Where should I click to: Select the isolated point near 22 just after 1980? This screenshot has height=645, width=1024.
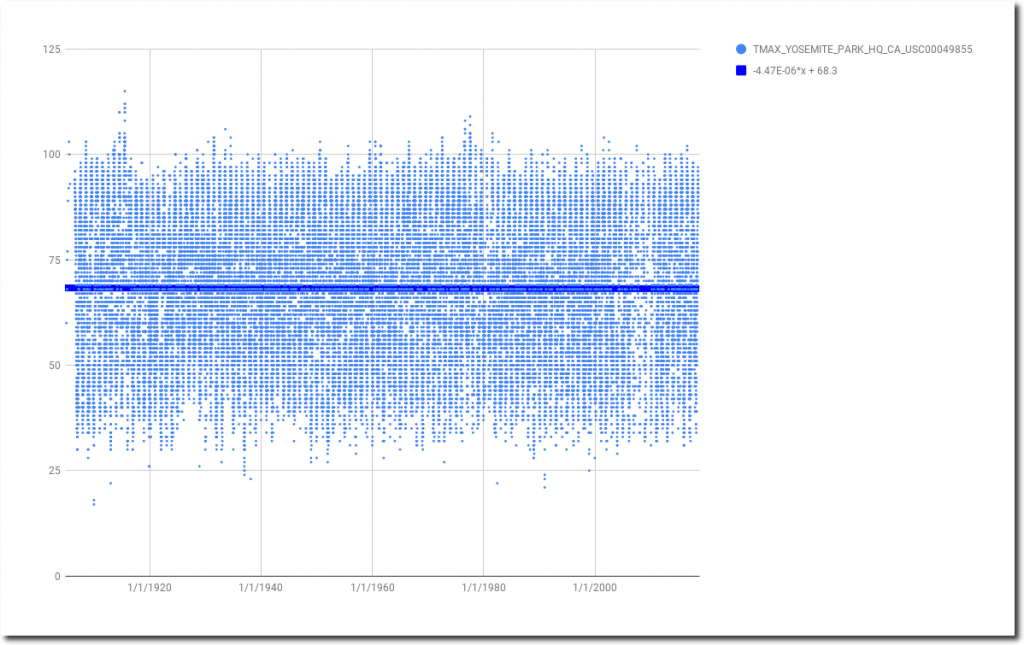point(497,483)
